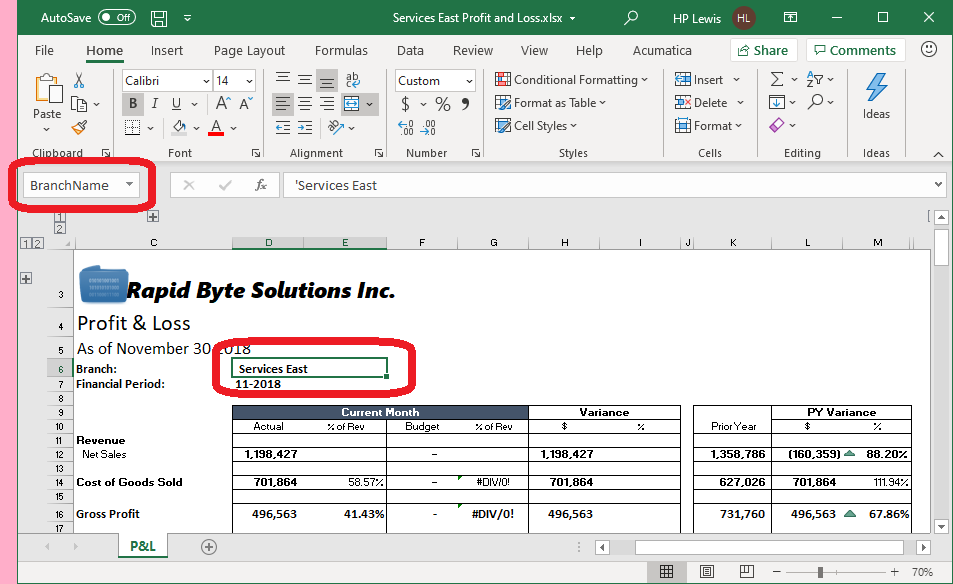The height and width of the screenshot is (584, 953).
Task: Click Align Right icon
Action: pos(327,104)
